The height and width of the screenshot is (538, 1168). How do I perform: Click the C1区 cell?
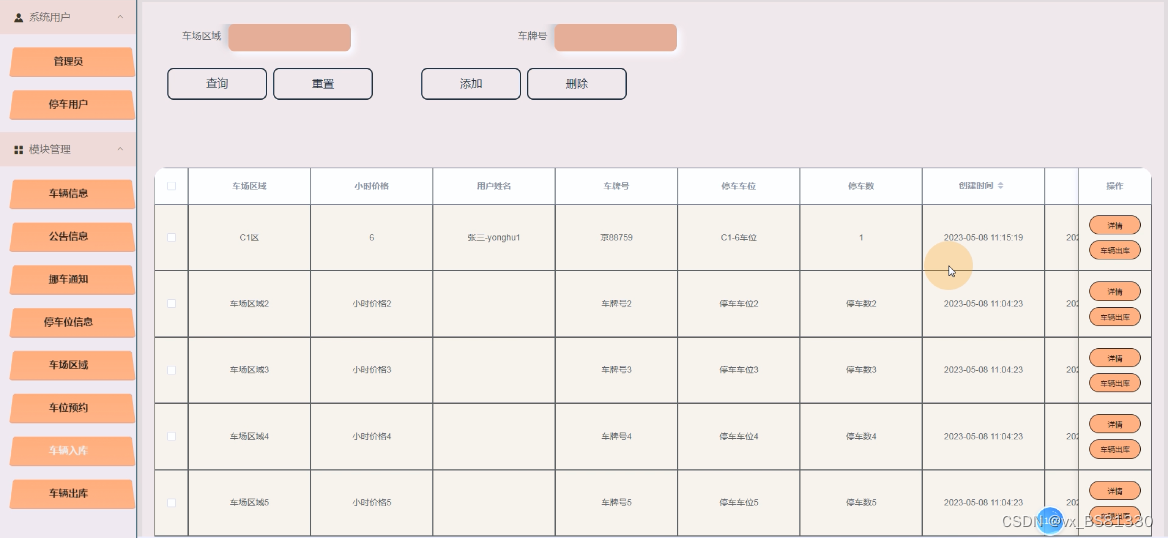249,238
